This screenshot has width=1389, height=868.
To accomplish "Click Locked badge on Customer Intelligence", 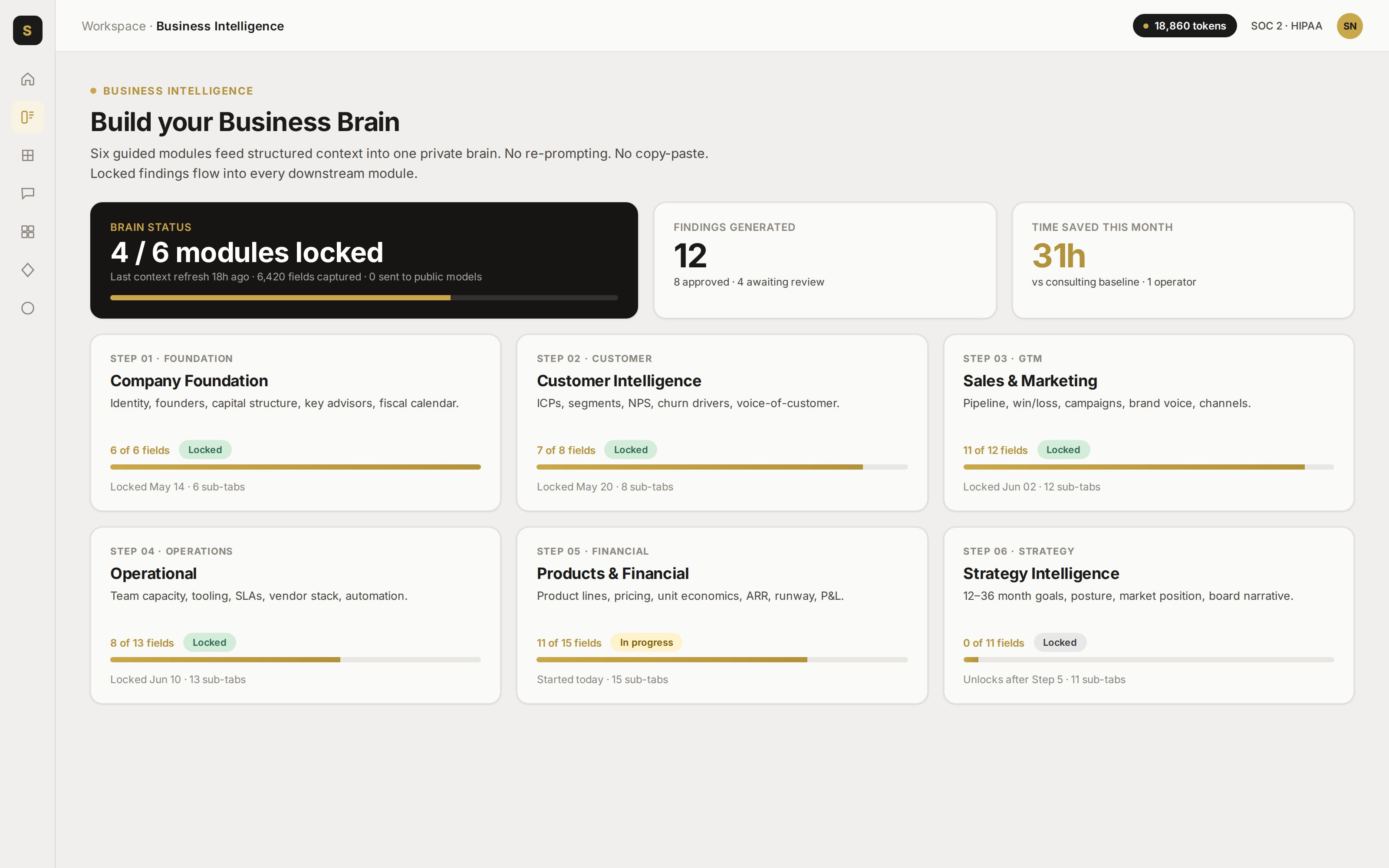I will point(630,450).
